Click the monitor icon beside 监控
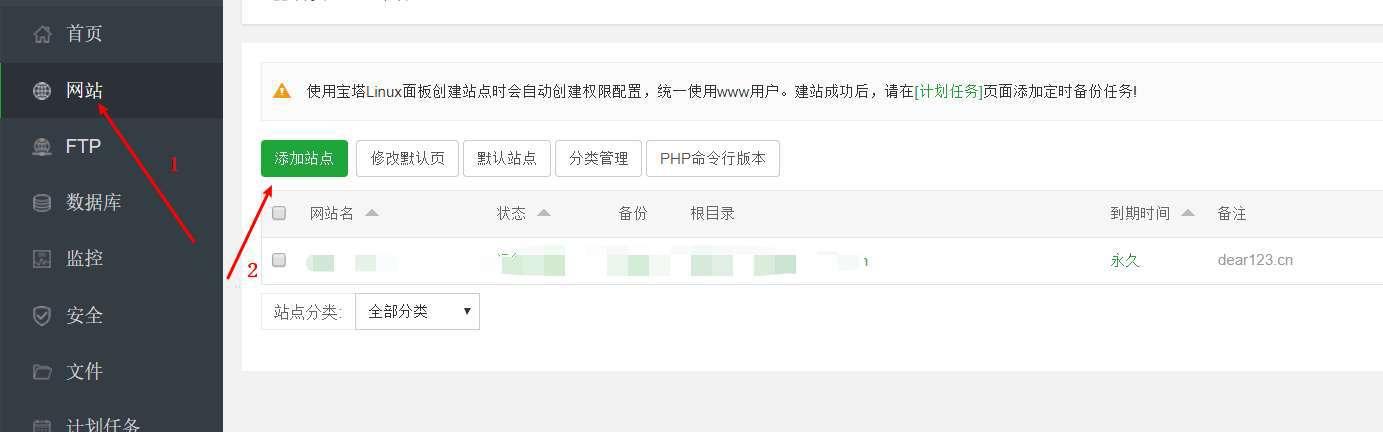 click(x=42, y=259)
